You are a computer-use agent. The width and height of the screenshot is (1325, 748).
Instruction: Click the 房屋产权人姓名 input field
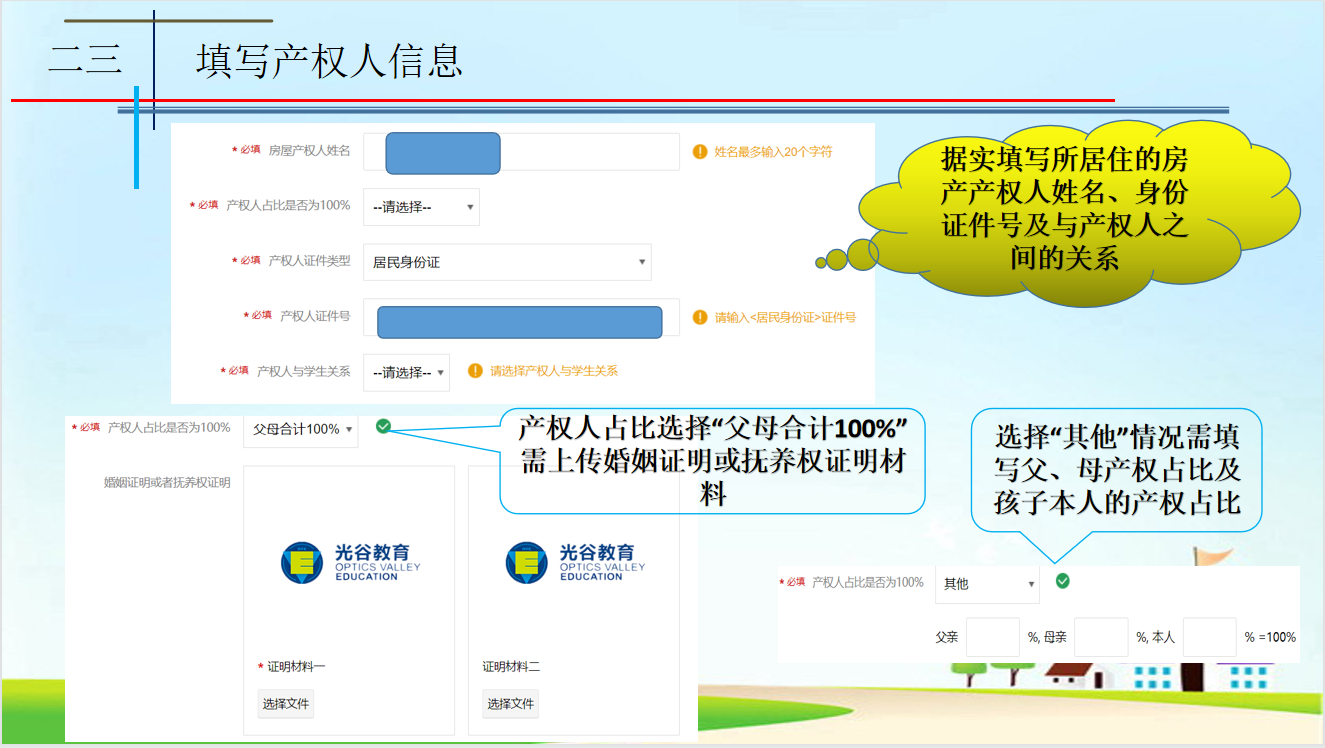pyautogui.click(x=520, y=152)
